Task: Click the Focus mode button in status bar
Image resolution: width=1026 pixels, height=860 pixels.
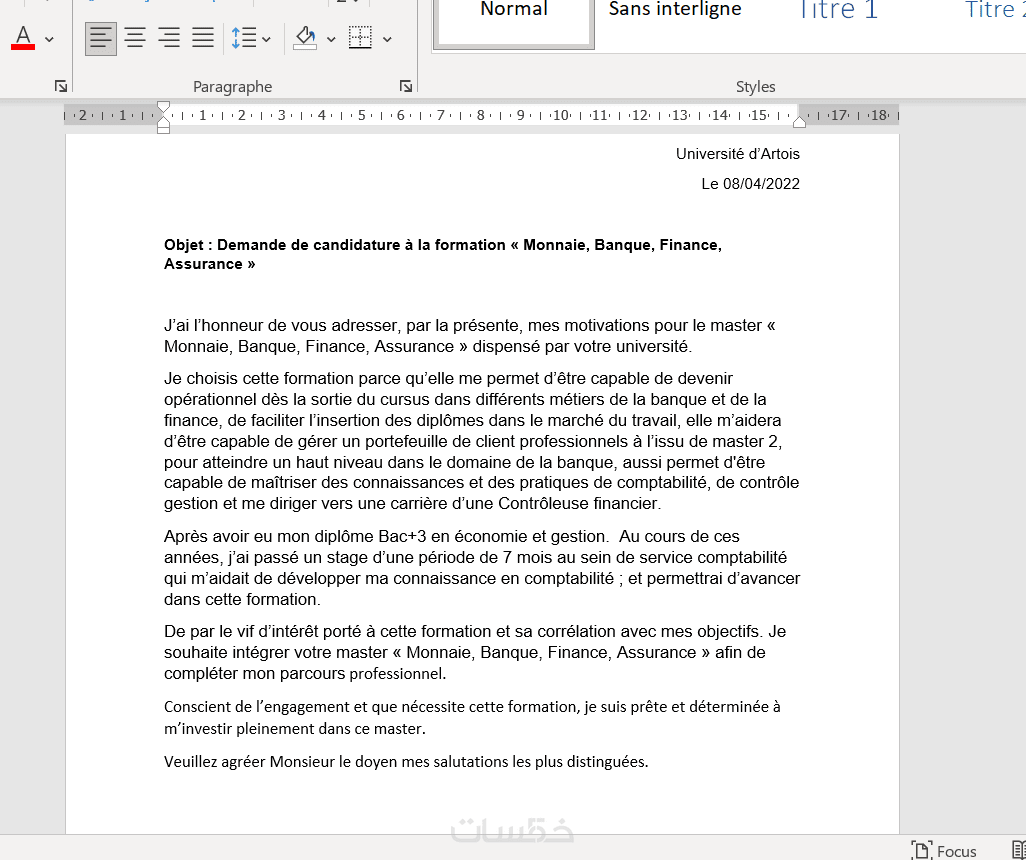Action: (x=944, y=850)
